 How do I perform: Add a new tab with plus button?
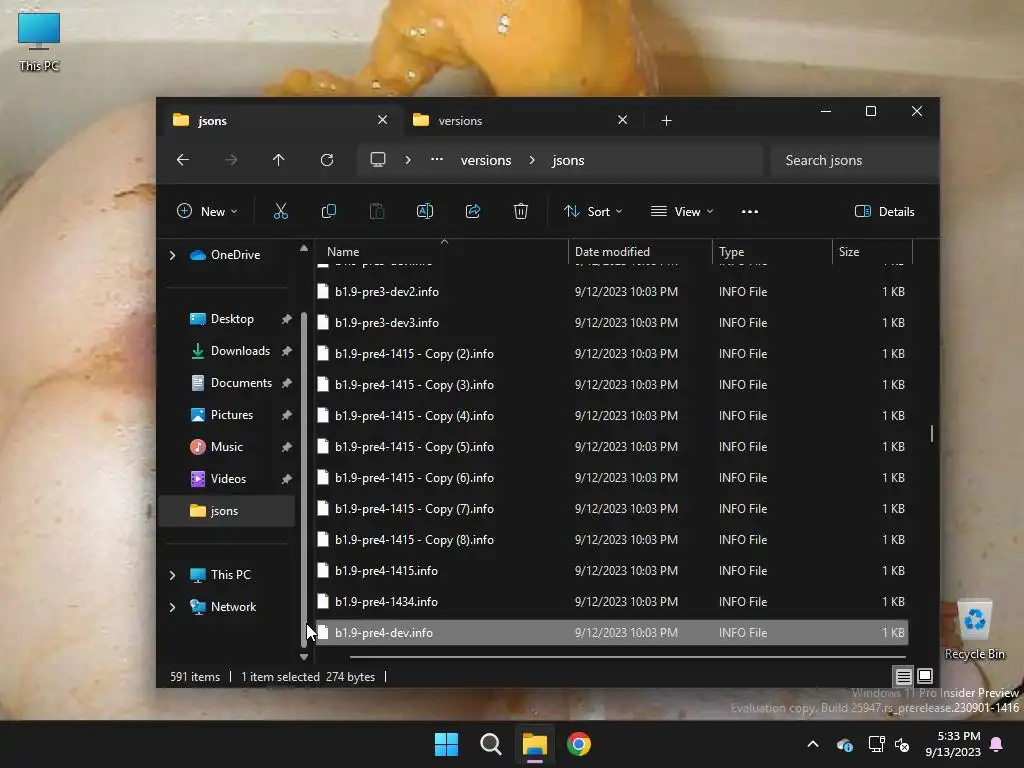click(666, 121)
